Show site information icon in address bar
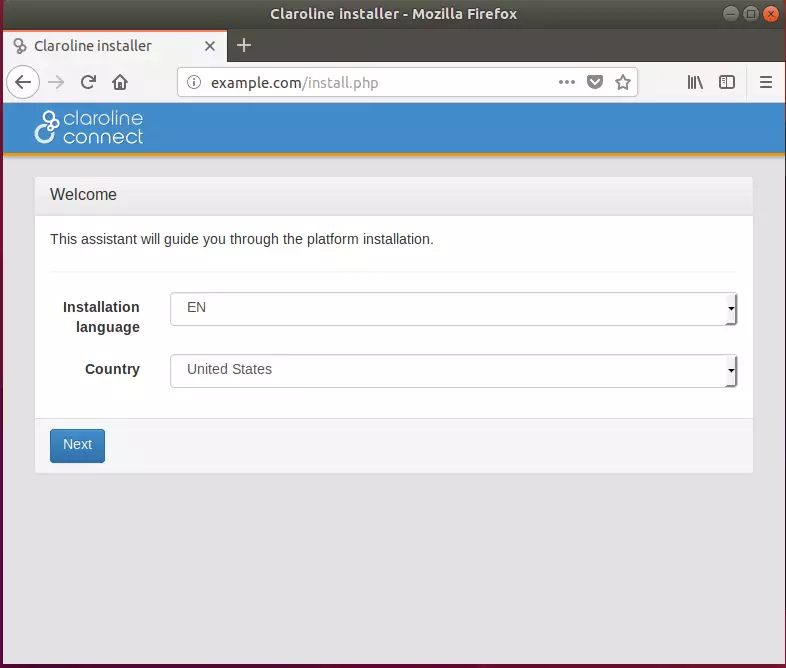Screen dimensions: 786x668 [x=194, y=82]
